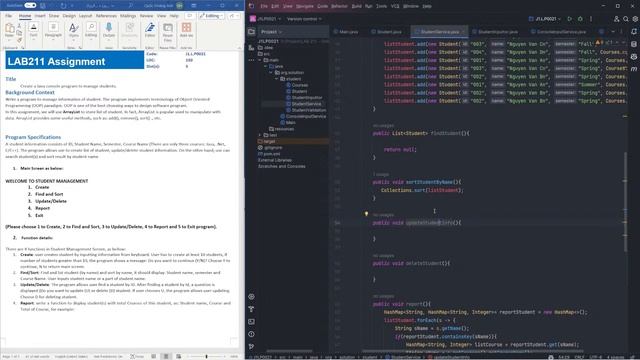Click the Format Painter icon in Word
This screenshot has width=640, height=360.
point(19,40)
